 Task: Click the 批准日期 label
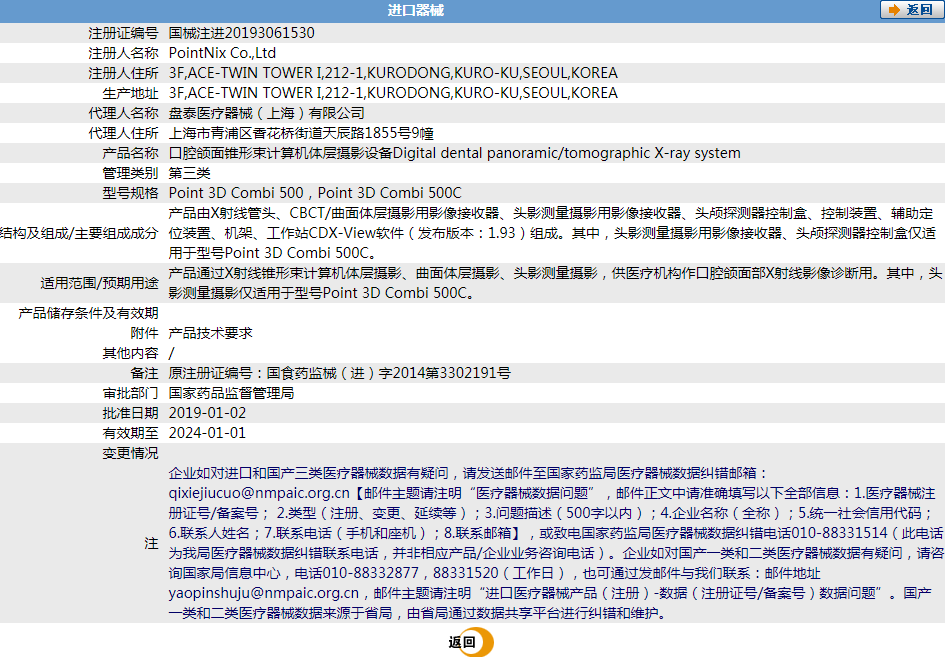pyautogui.click(x=130, y=413)
